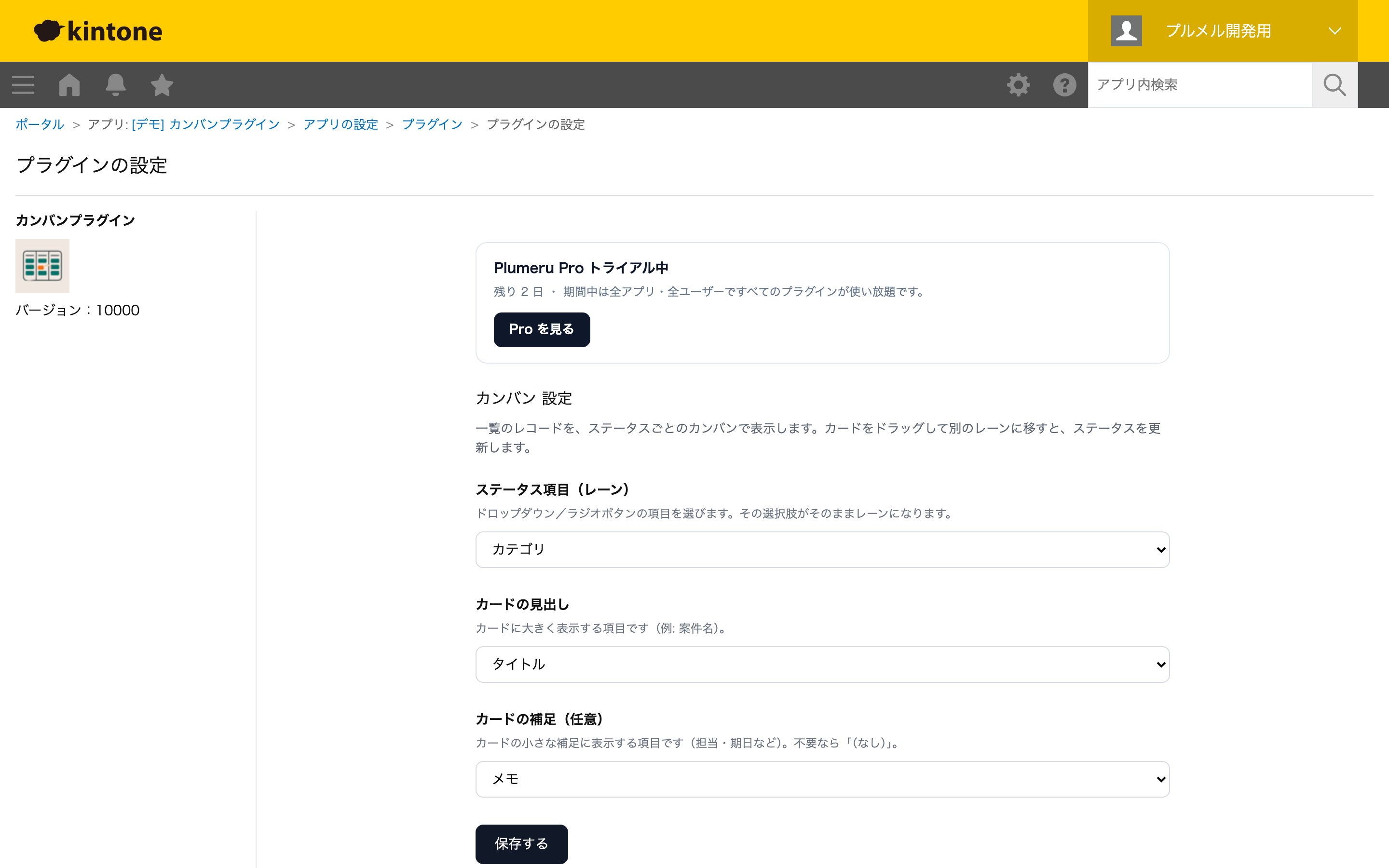This screenshot has width=1389, height=868.
Task: Click the カンバン 設定 section heading
Action: 523,398
